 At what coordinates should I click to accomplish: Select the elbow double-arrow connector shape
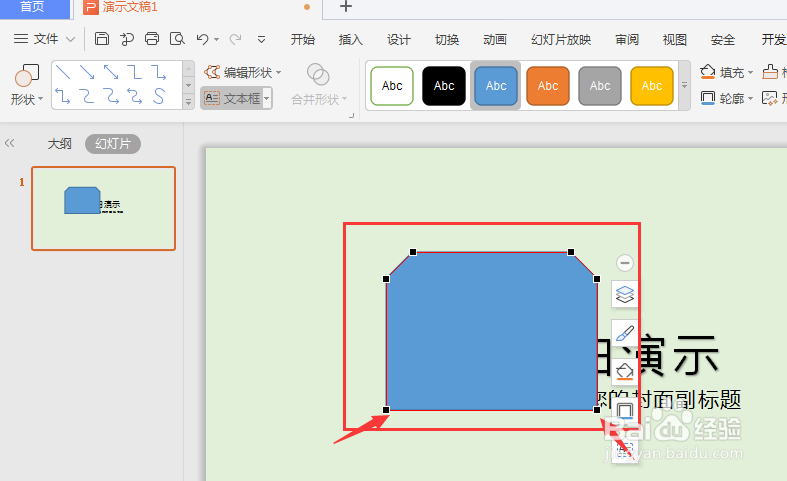point(63,95)
